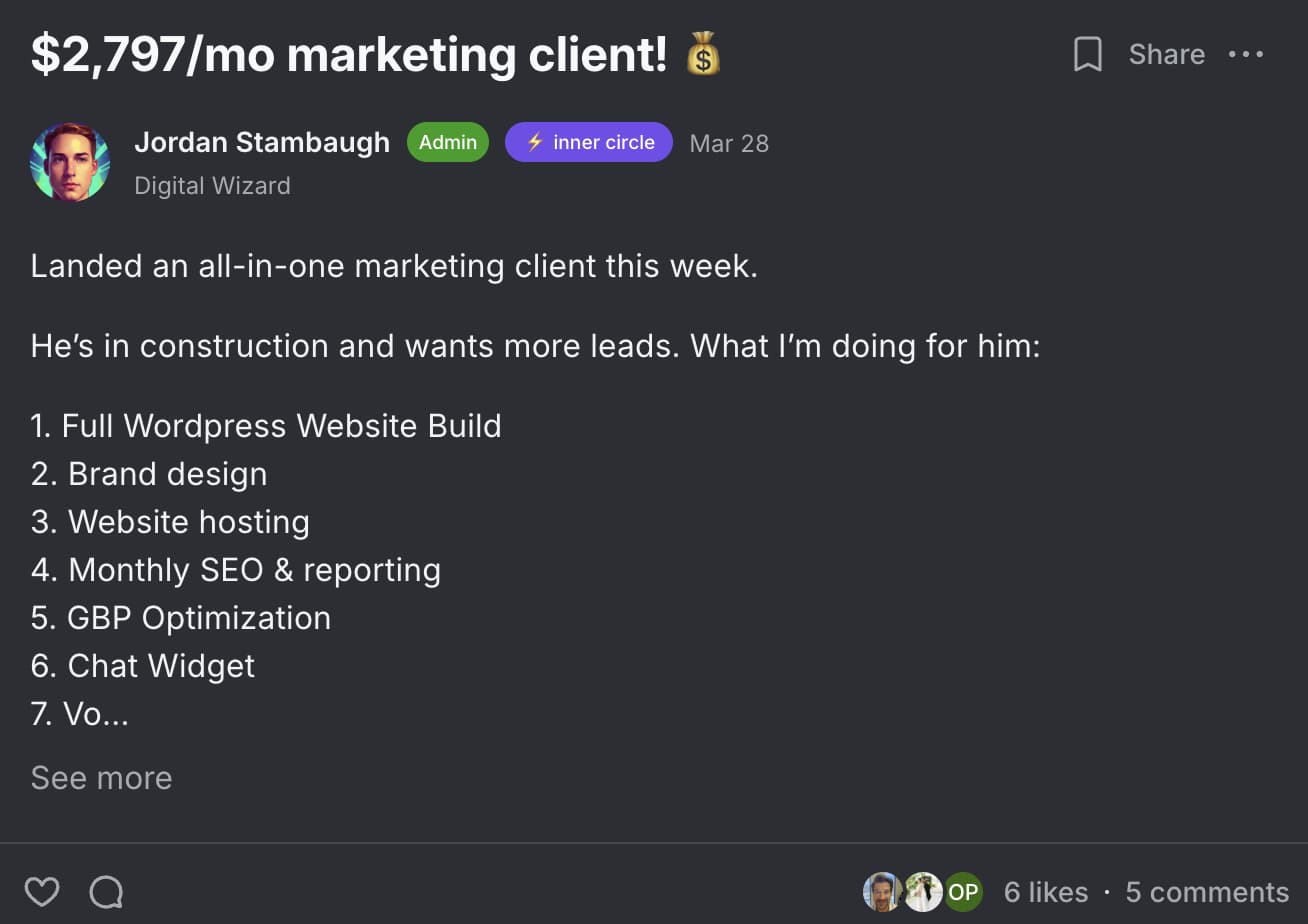The height and width of the screenshot is (924, 1308).
Task: Open Jordan Stambaugh's profile avatar
Action: 70,162
